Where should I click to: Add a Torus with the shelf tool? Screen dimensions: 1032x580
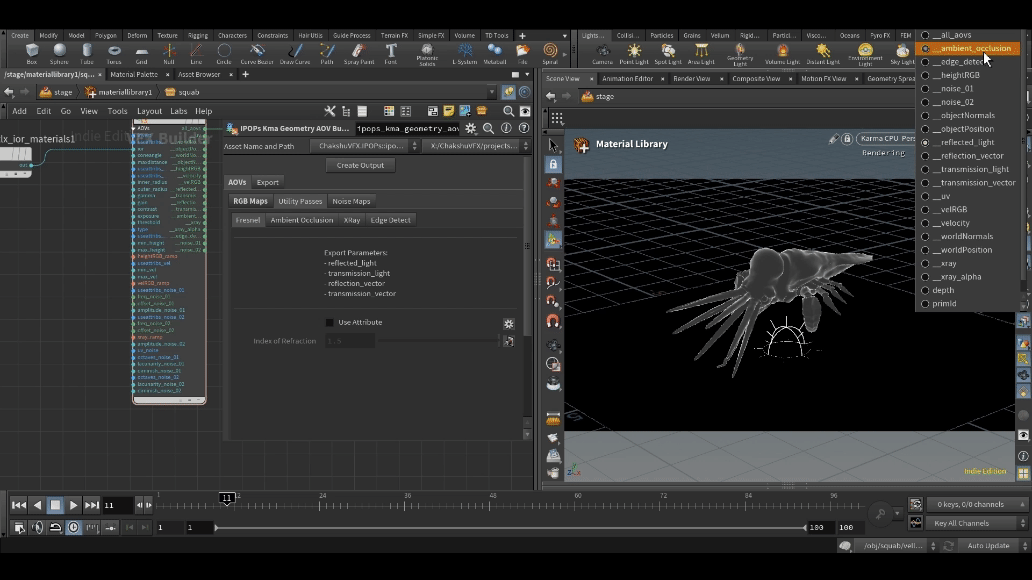(x=114, y=53)
